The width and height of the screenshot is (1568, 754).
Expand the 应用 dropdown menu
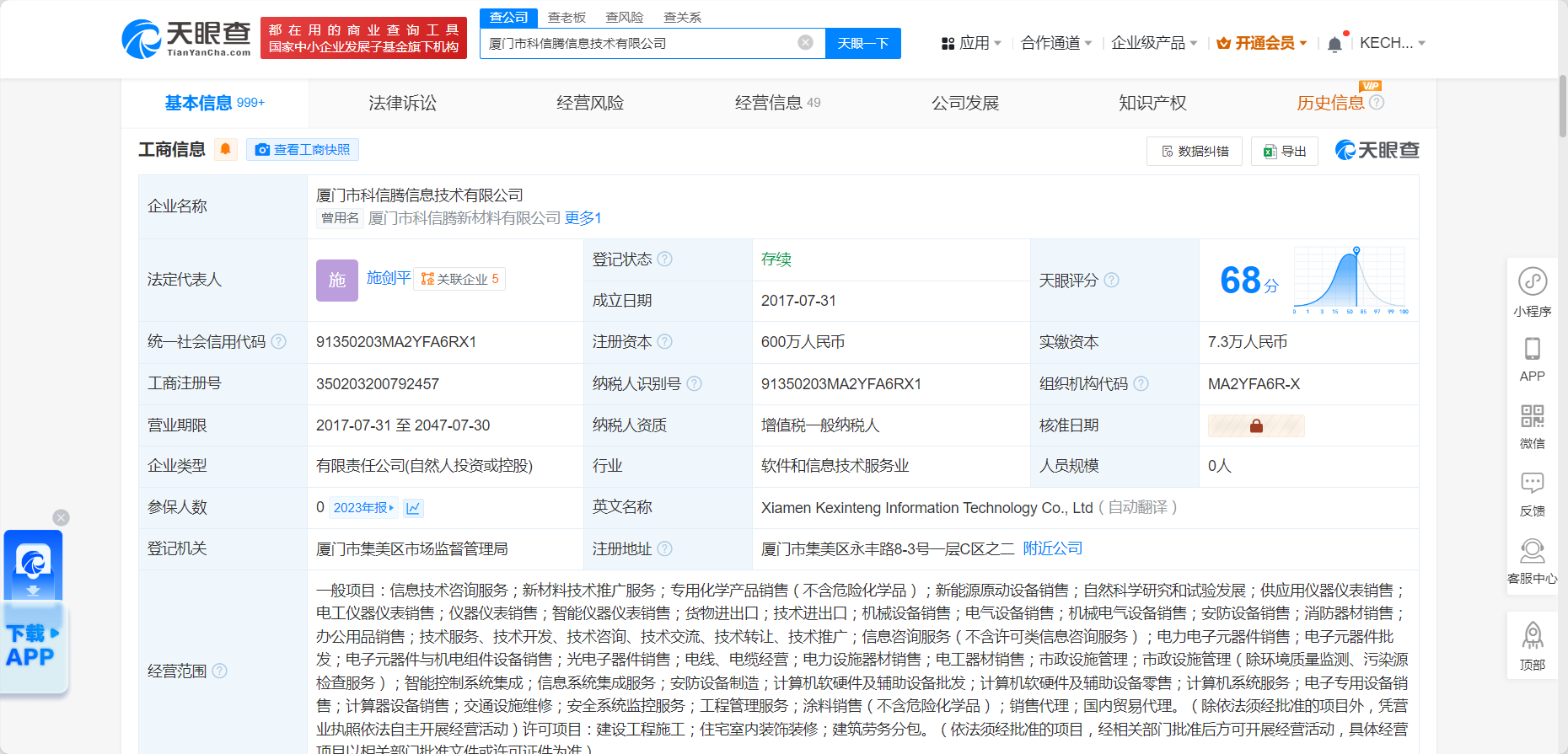click(x=972, y=43)
